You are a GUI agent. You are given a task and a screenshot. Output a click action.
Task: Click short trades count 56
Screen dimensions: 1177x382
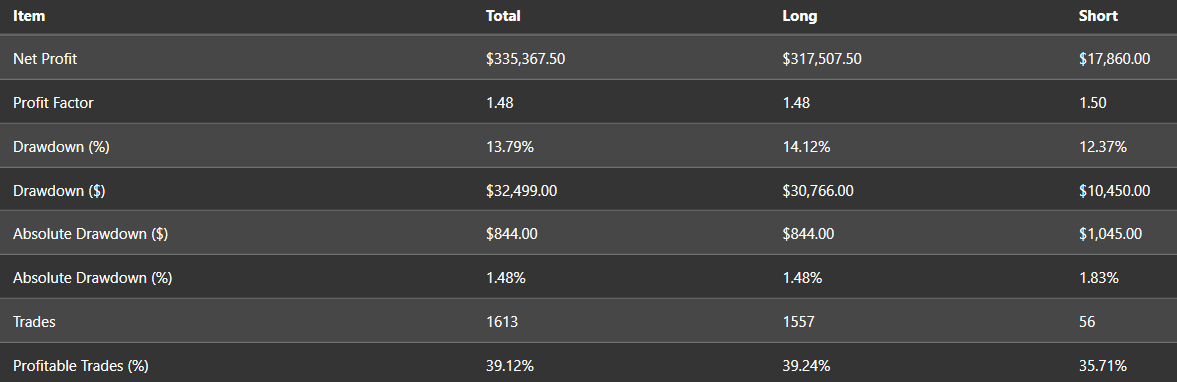pyautogui.click(x=1087, y=322)
